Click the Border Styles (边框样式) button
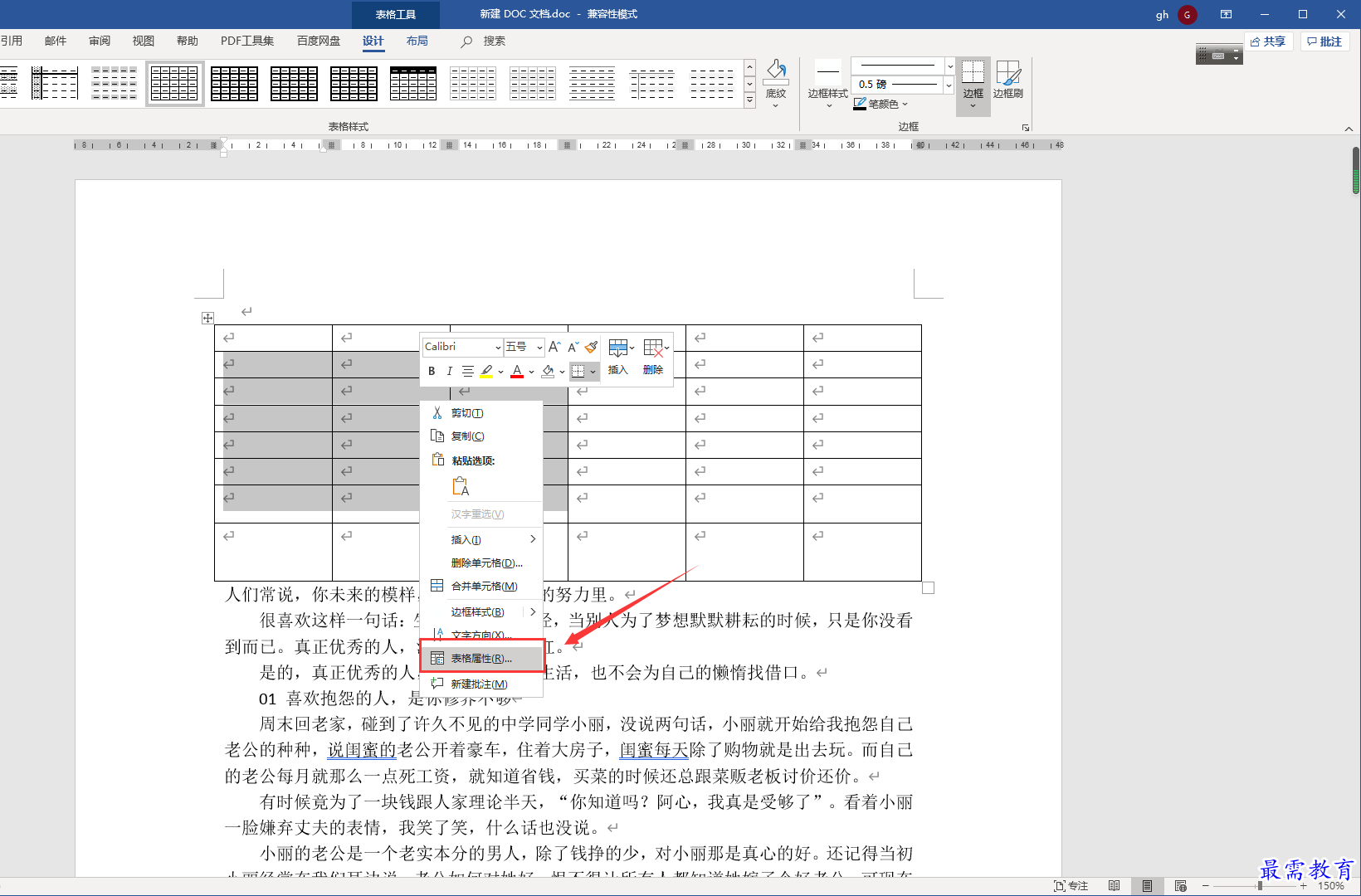This screenshot has width=1361, height=896. tap(827, 83)
